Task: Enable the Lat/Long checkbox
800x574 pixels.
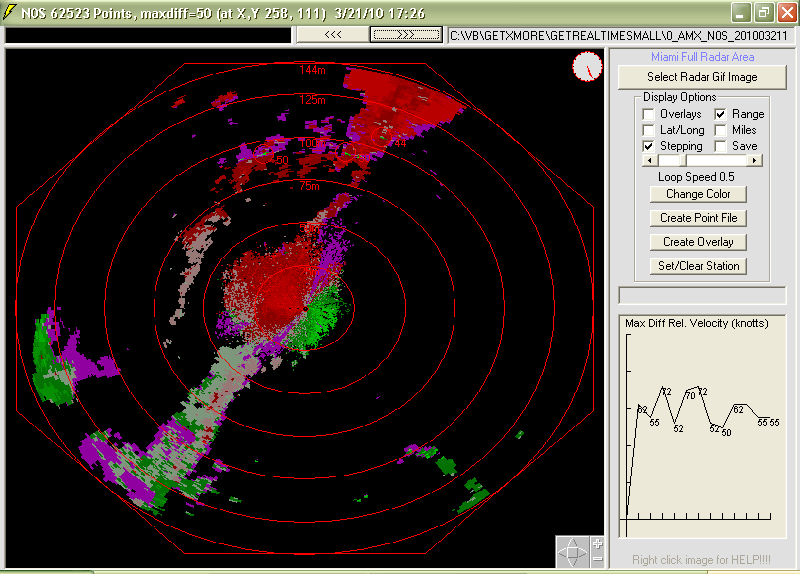Action: click(x=649, y=130)
